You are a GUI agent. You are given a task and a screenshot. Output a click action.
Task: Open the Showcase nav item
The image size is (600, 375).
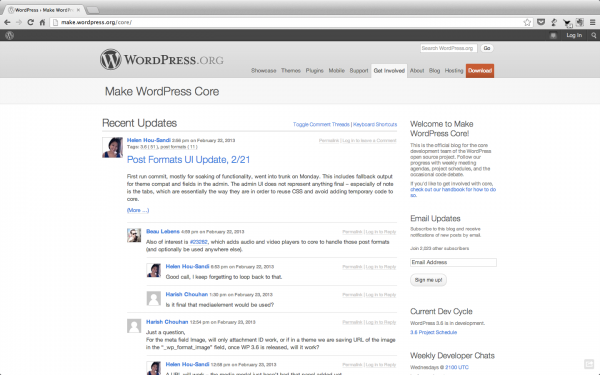point(264,70)
